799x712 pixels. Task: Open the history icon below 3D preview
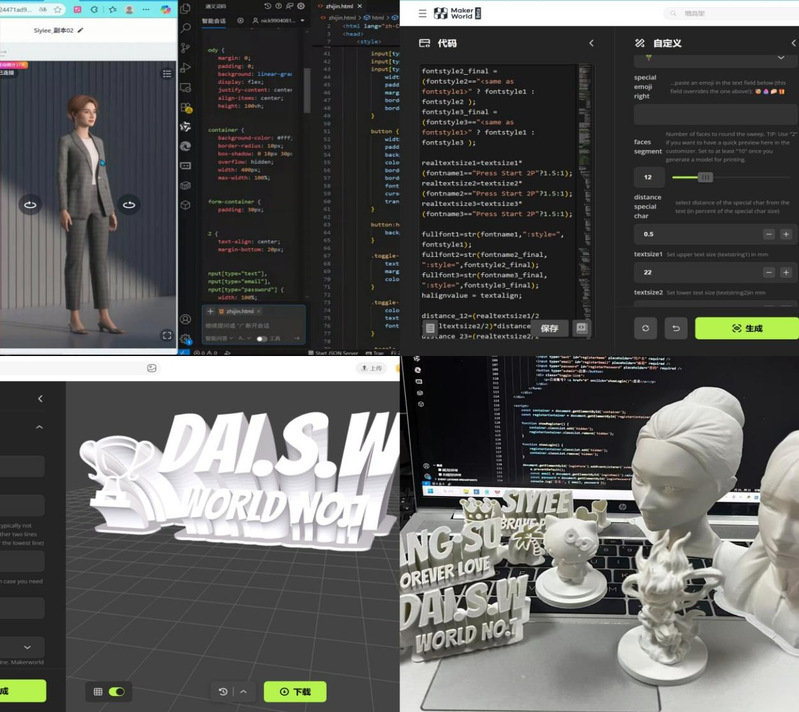[223, 691]
